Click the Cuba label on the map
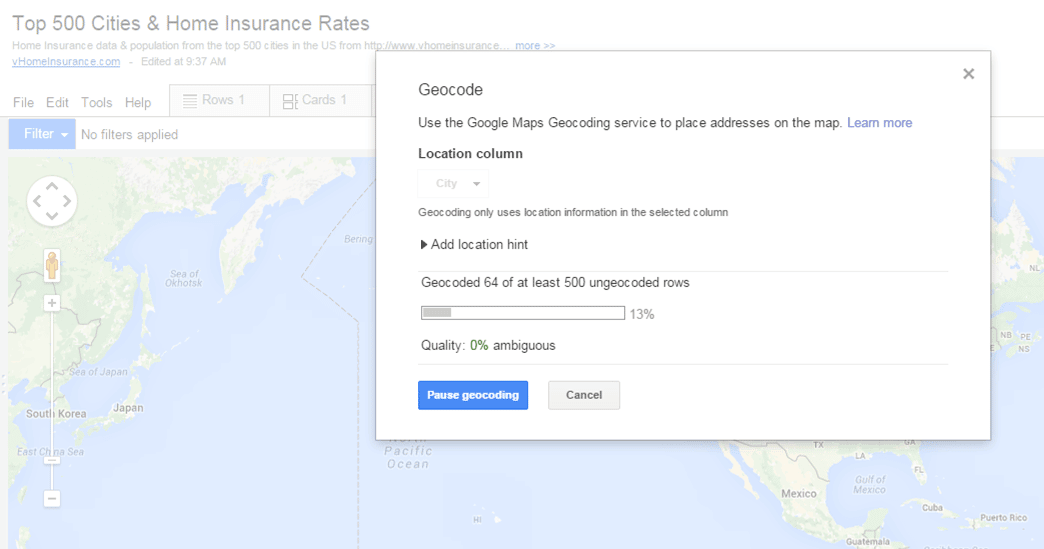 932,508
